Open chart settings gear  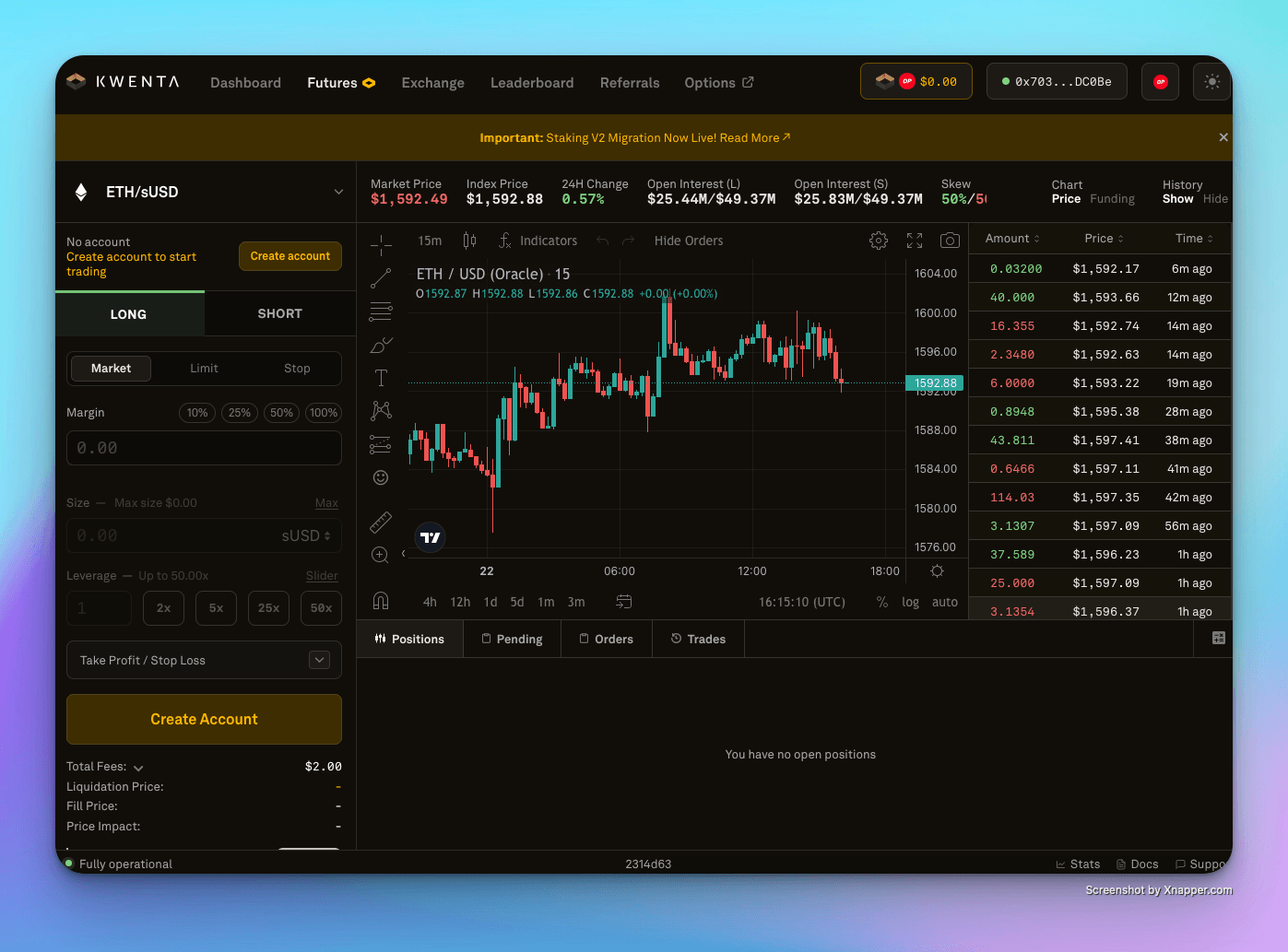879,241
